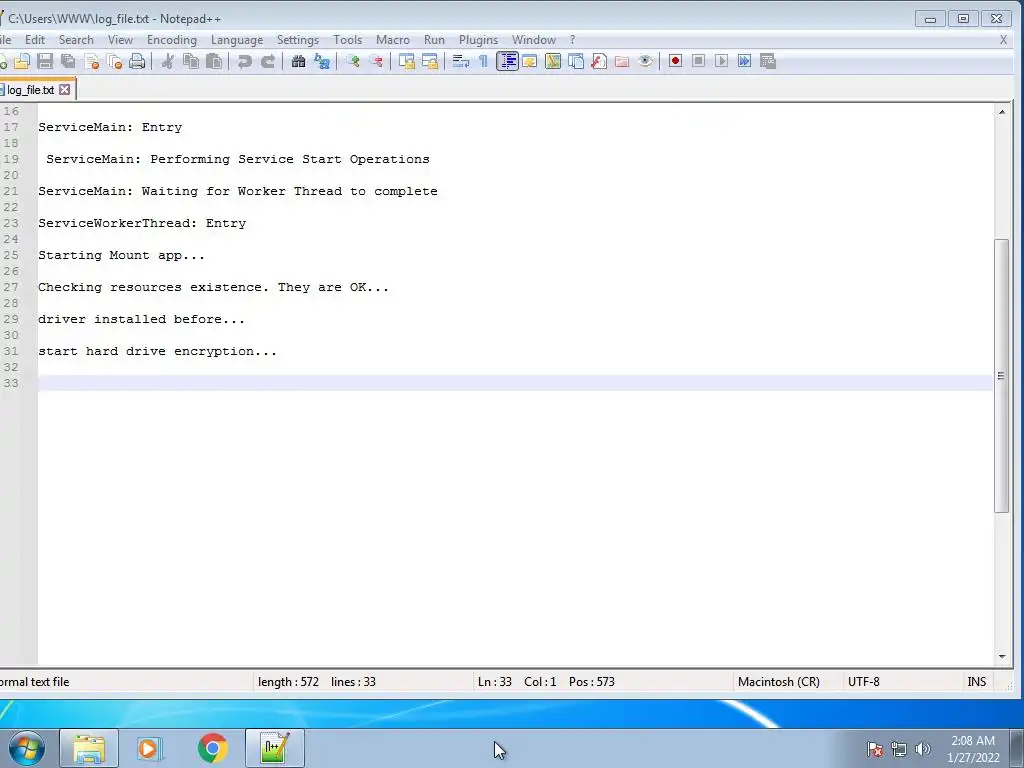Click the Cut scissors icon

click(168, 61)
